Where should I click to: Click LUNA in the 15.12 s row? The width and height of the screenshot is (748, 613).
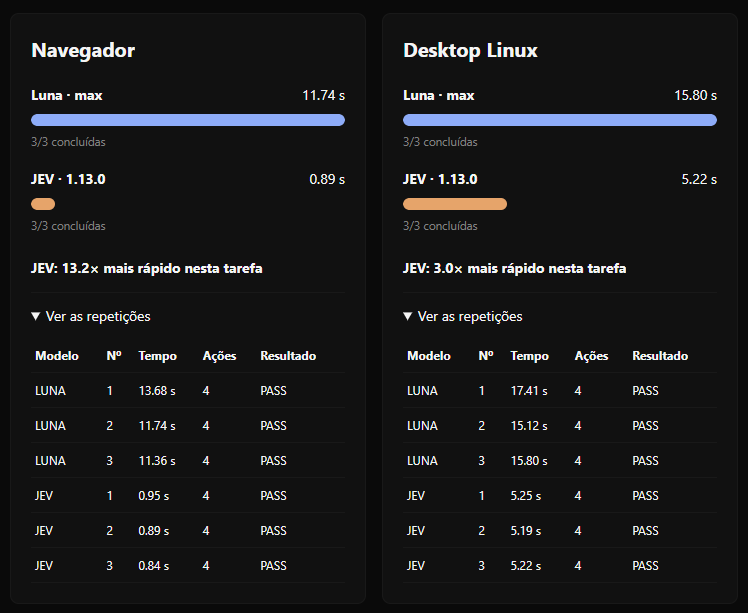click(423, 426)
